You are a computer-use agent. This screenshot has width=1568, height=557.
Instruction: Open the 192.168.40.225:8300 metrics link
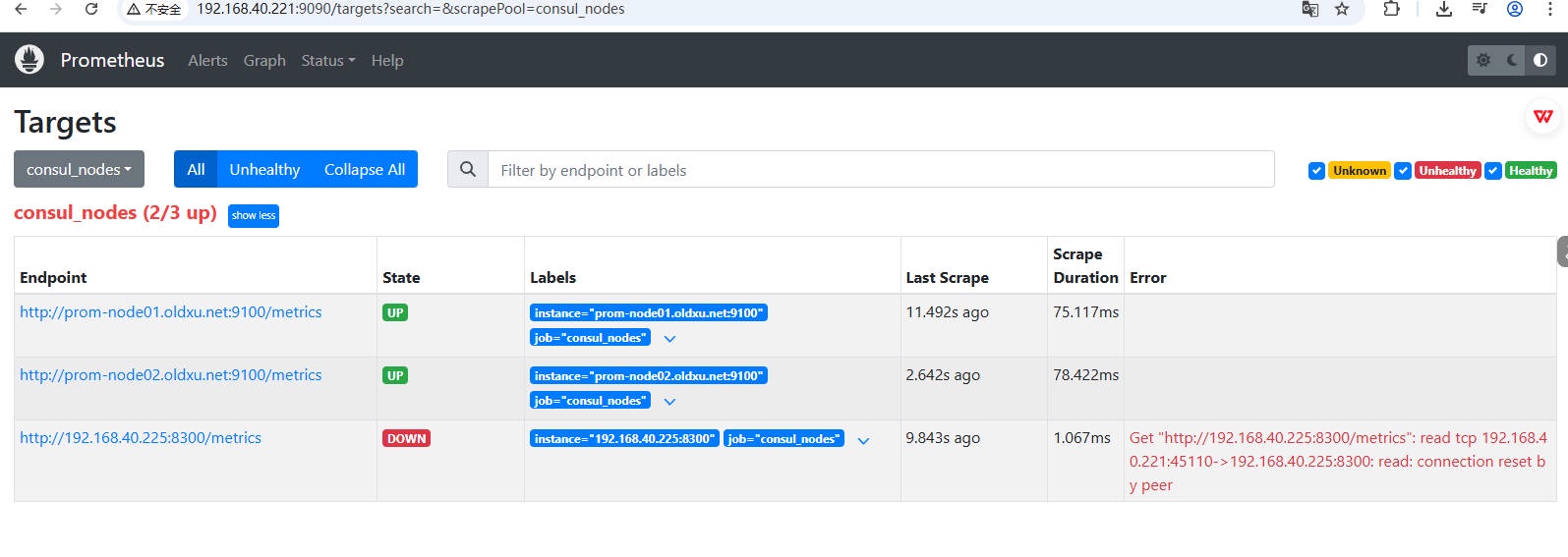pyautogui.click(x=141, y=438)
